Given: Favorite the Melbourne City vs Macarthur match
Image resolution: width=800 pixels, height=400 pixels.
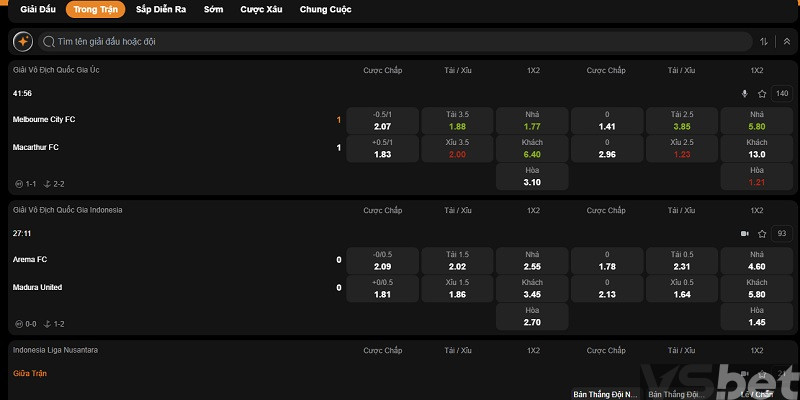Looking at the screenshot, I should [761, 94].
